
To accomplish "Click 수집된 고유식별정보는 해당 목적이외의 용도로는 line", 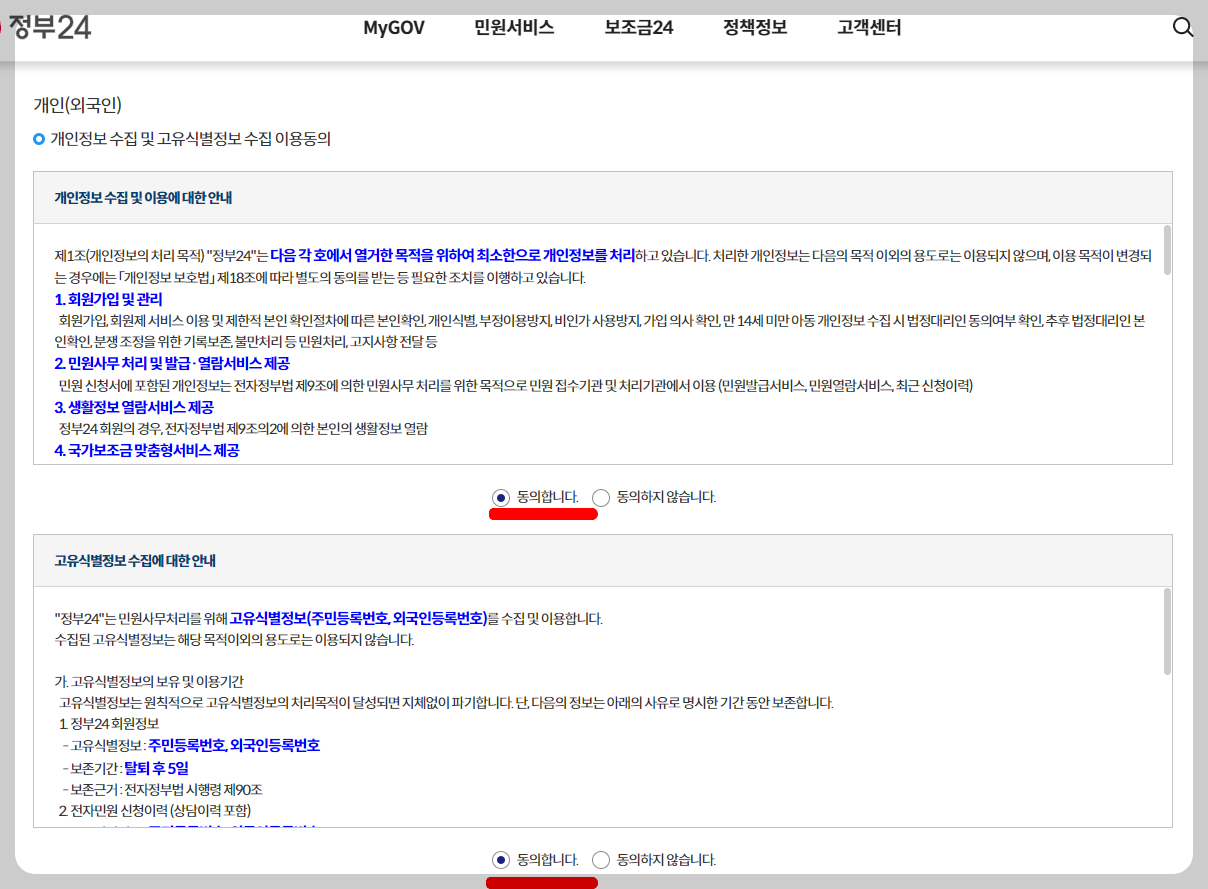I will (234, 640).
